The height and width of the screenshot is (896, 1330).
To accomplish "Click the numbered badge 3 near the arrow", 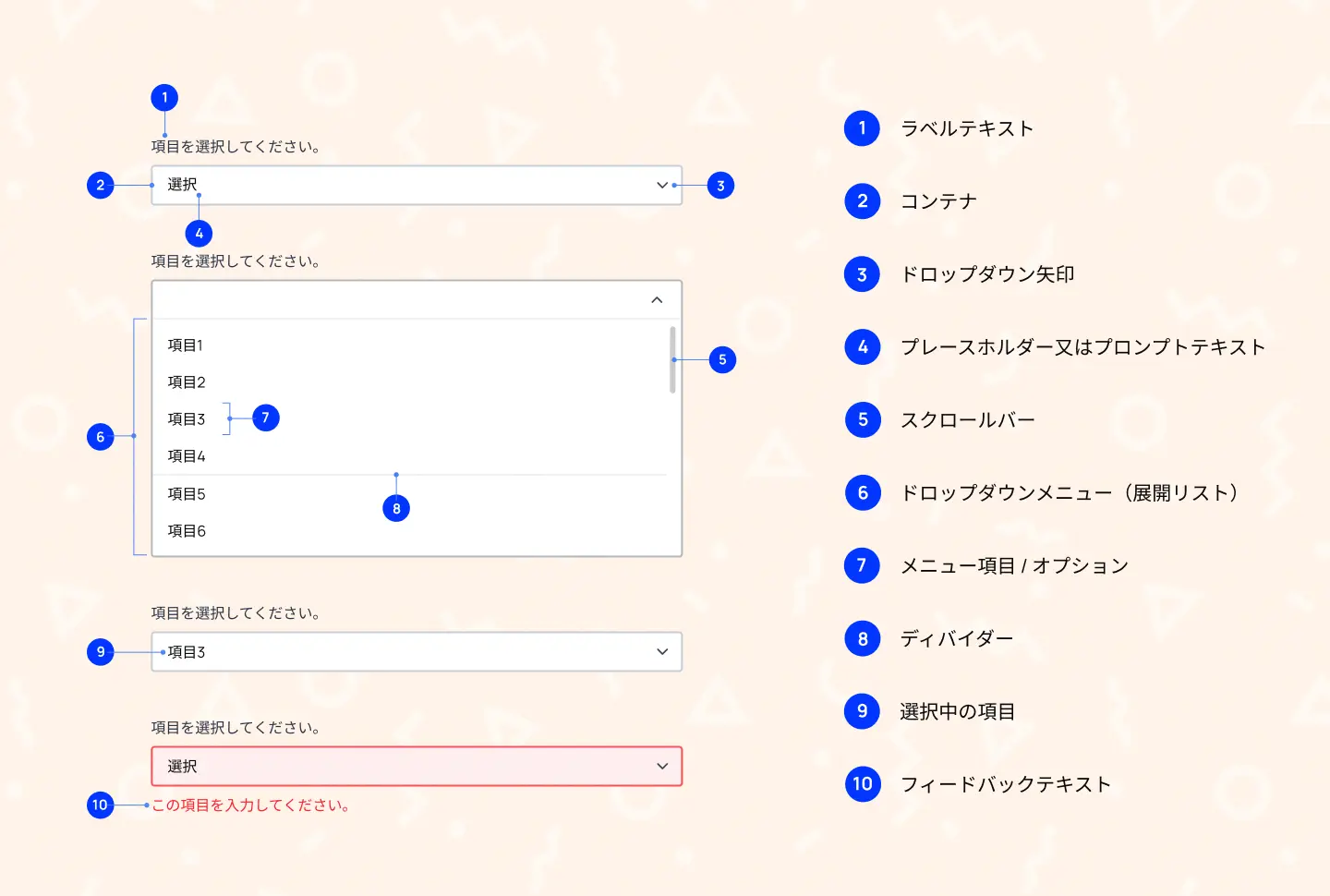I will coord(719,185).
